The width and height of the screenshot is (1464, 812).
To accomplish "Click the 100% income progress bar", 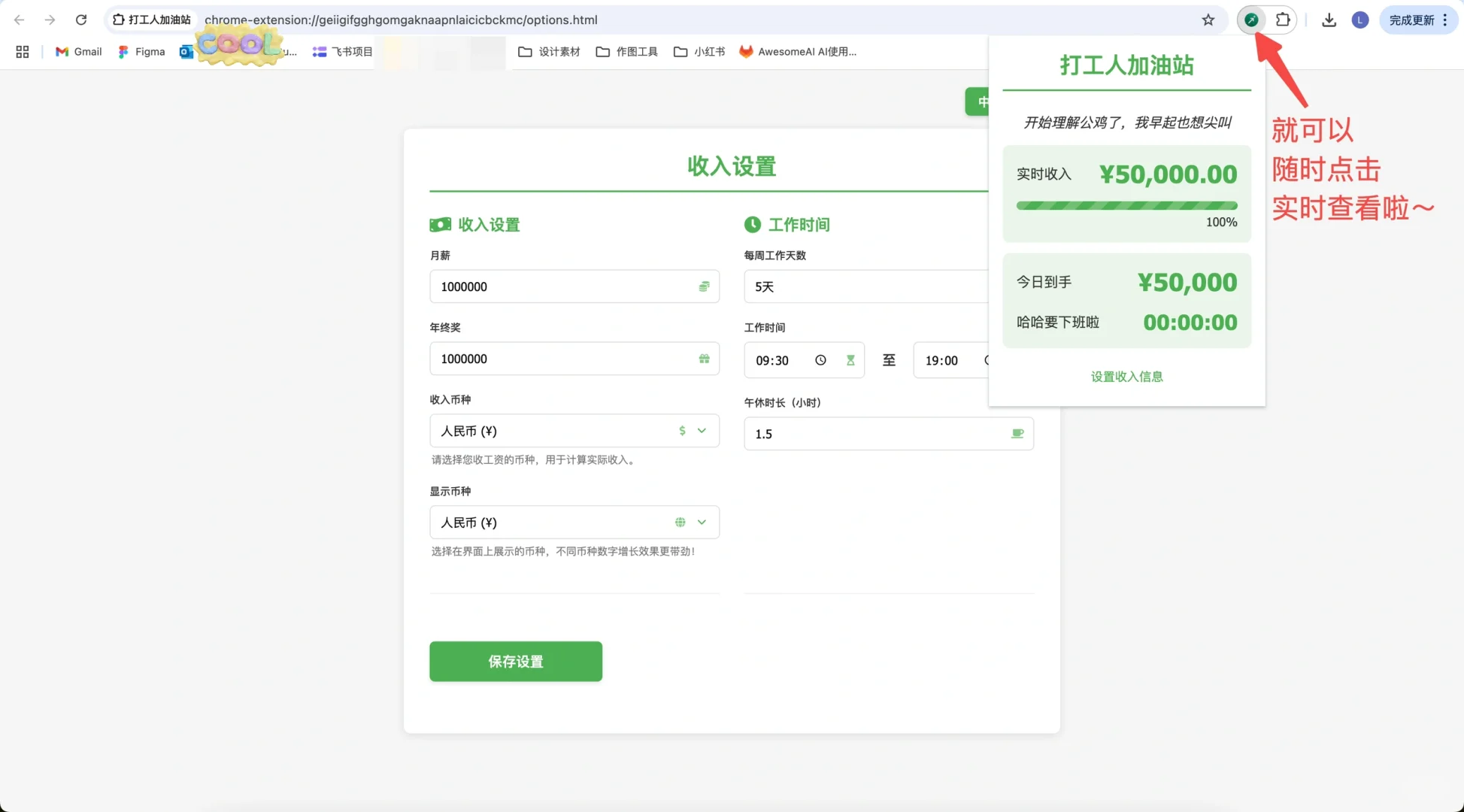I will coord(1126,205).
